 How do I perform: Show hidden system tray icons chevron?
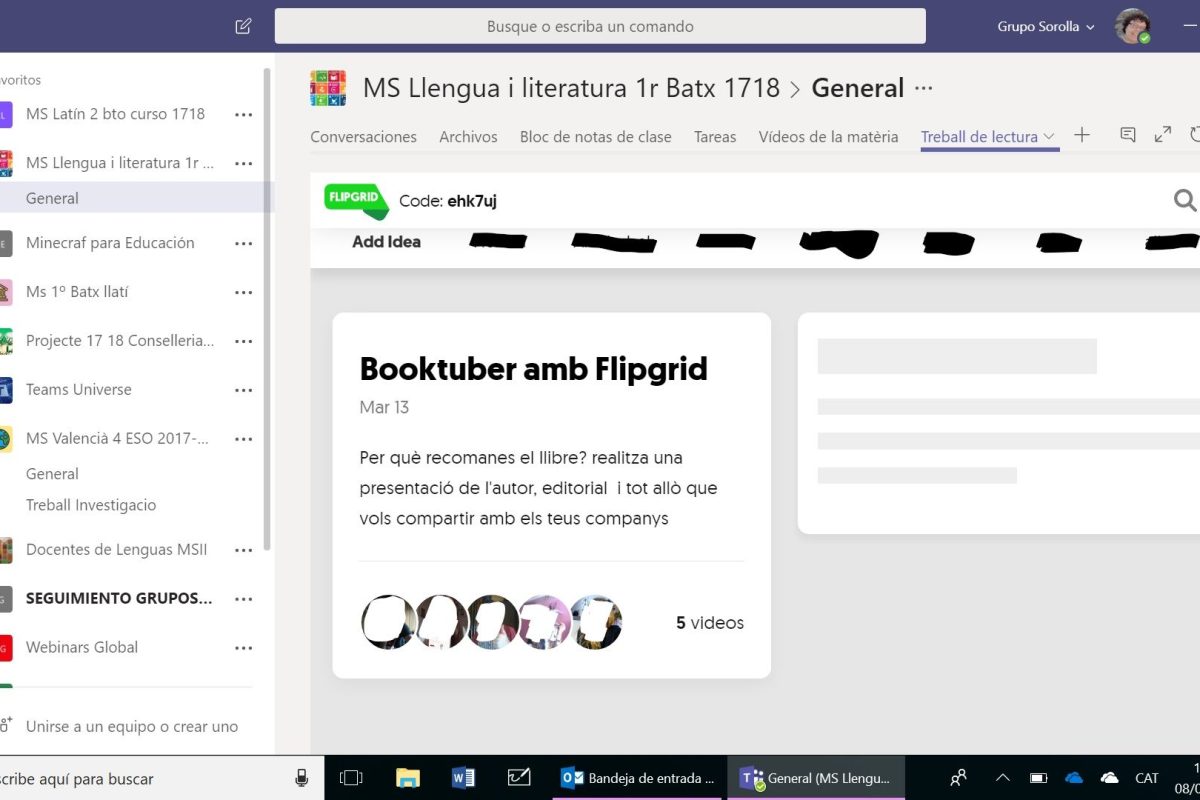[1003, 778]
